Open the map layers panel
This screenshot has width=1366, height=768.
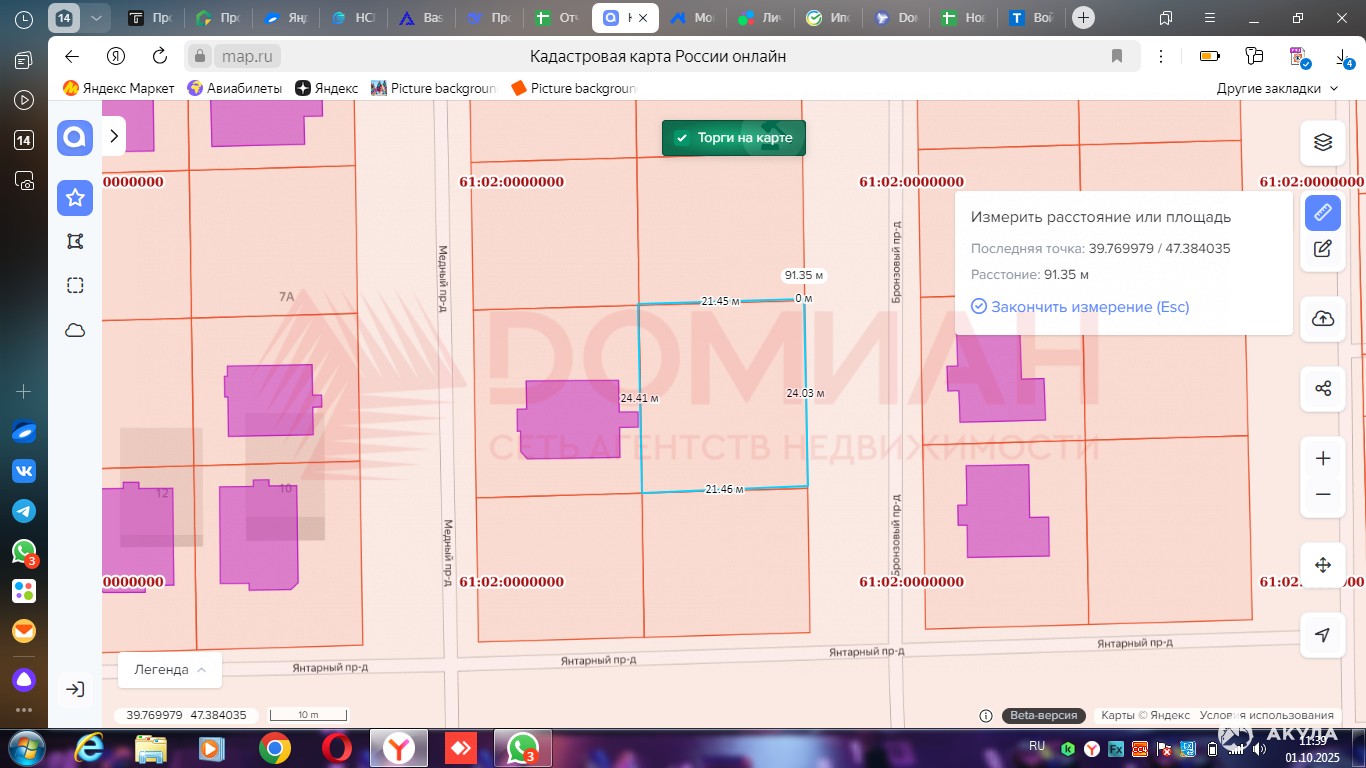coord(1322,142)
